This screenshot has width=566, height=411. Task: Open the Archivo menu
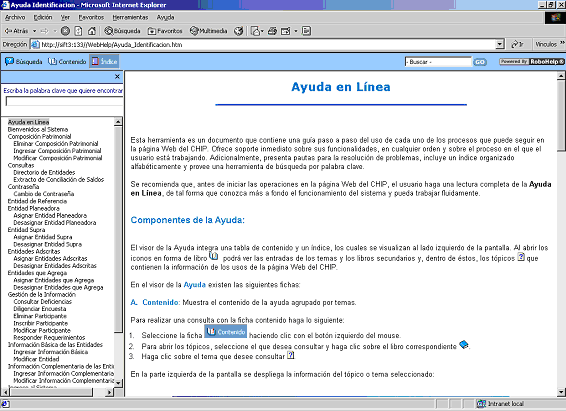coord(15,17)
